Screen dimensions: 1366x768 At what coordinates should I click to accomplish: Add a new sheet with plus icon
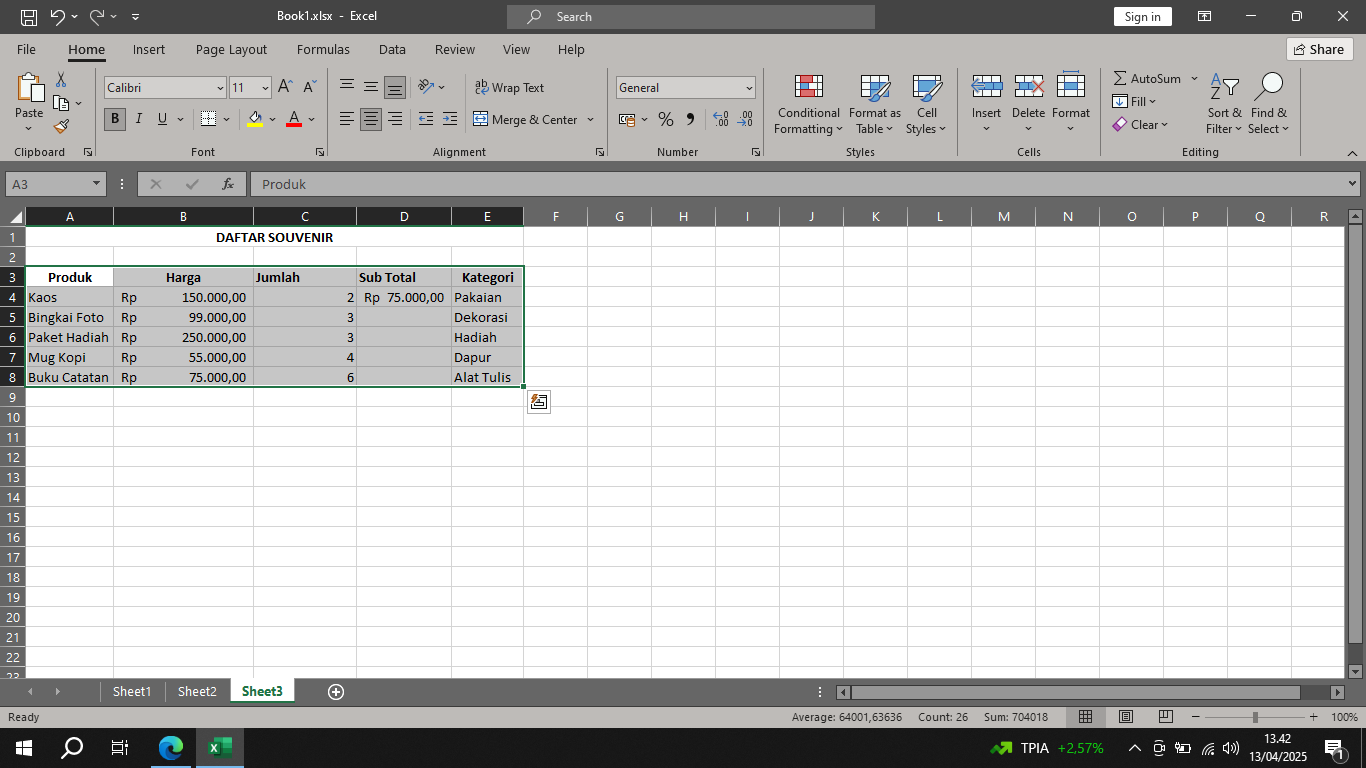coord(336,692)
